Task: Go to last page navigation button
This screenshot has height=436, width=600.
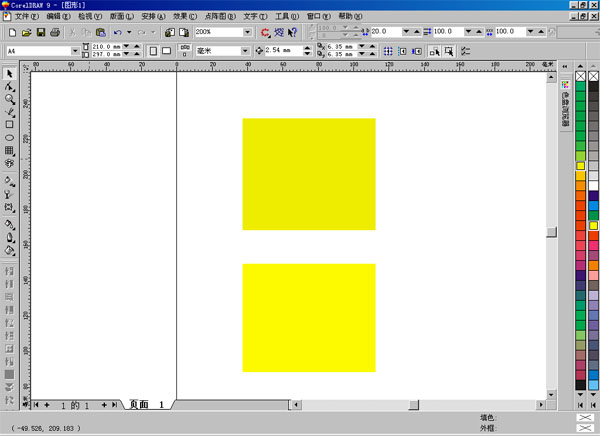Action: pos(114,405)
